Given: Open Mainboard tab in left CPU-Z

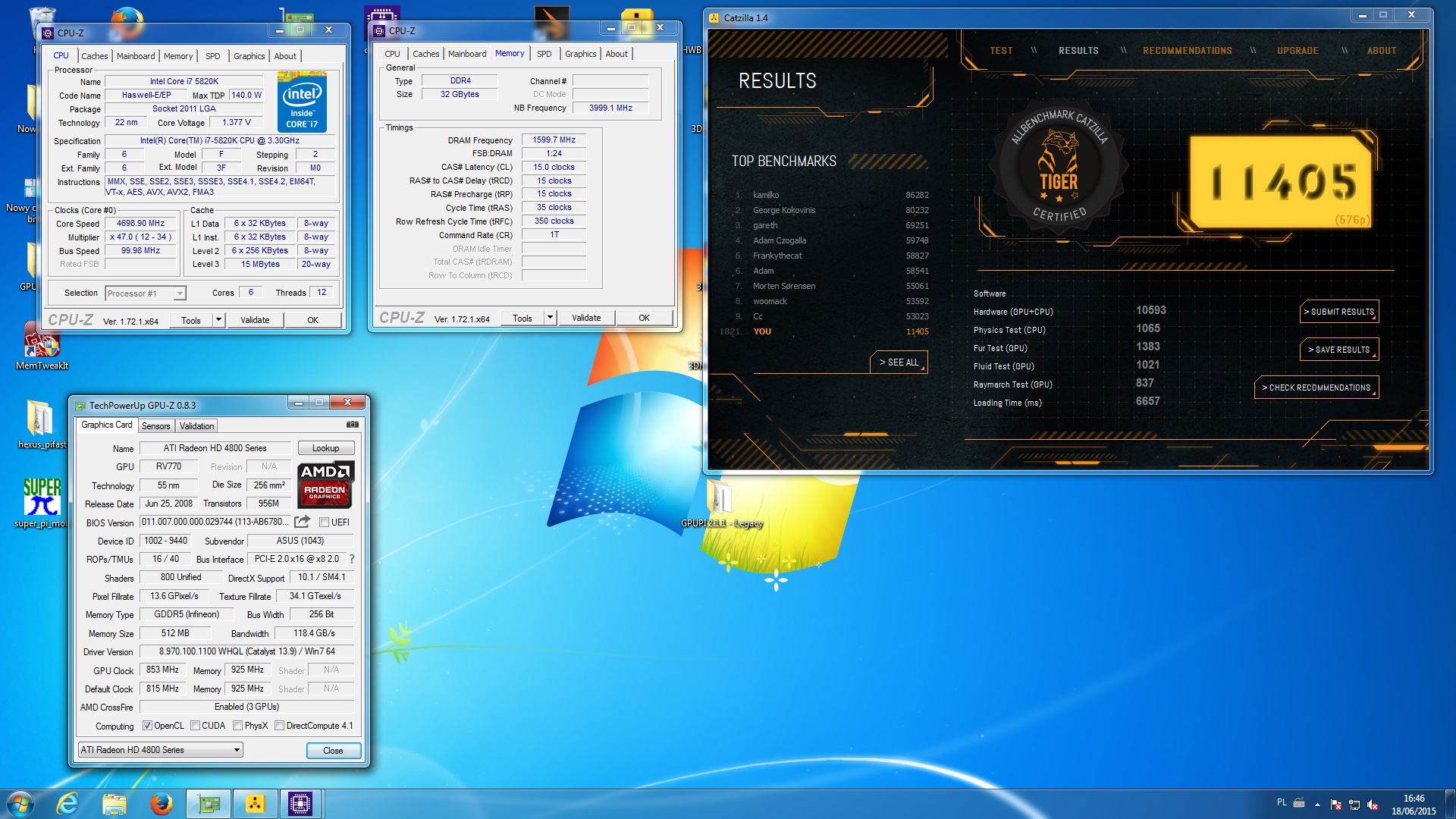Looking at the screenshot, I should click(x=136, y=56).
